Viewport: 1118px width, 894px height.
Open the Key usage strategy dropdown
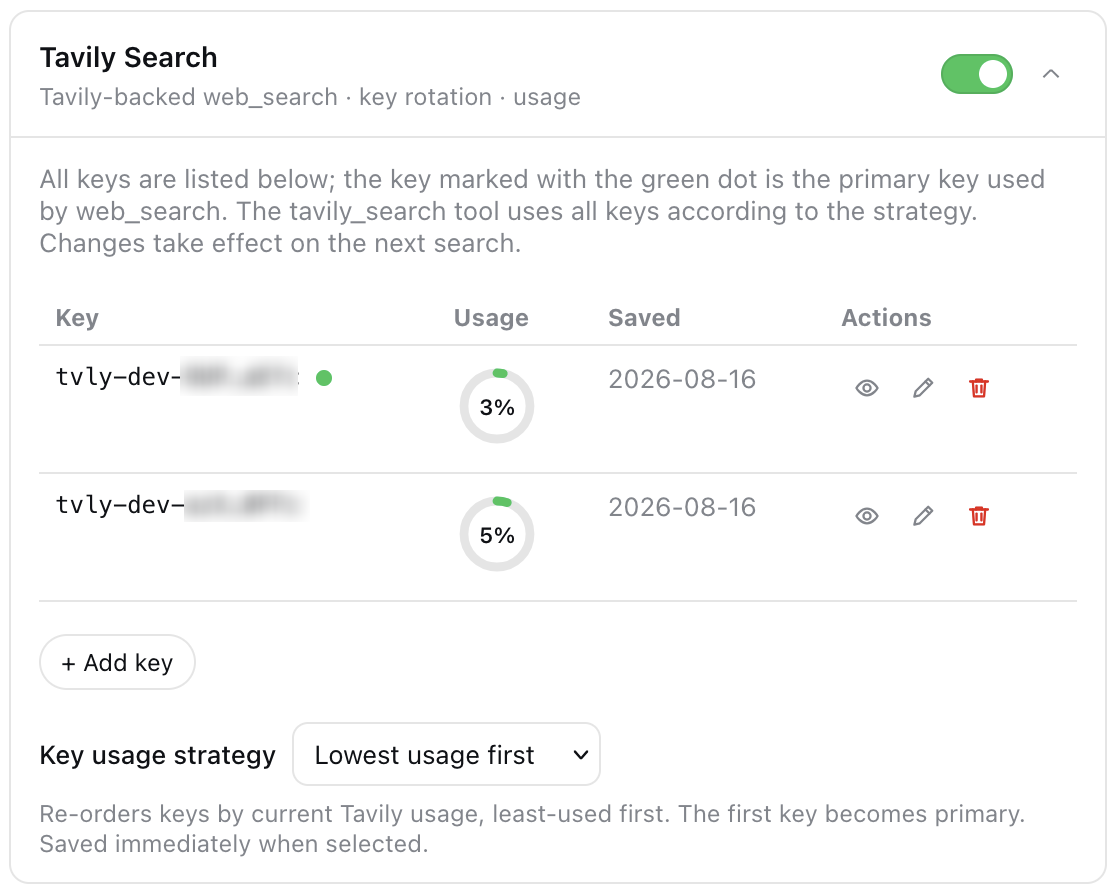click(x=446, y=754)
